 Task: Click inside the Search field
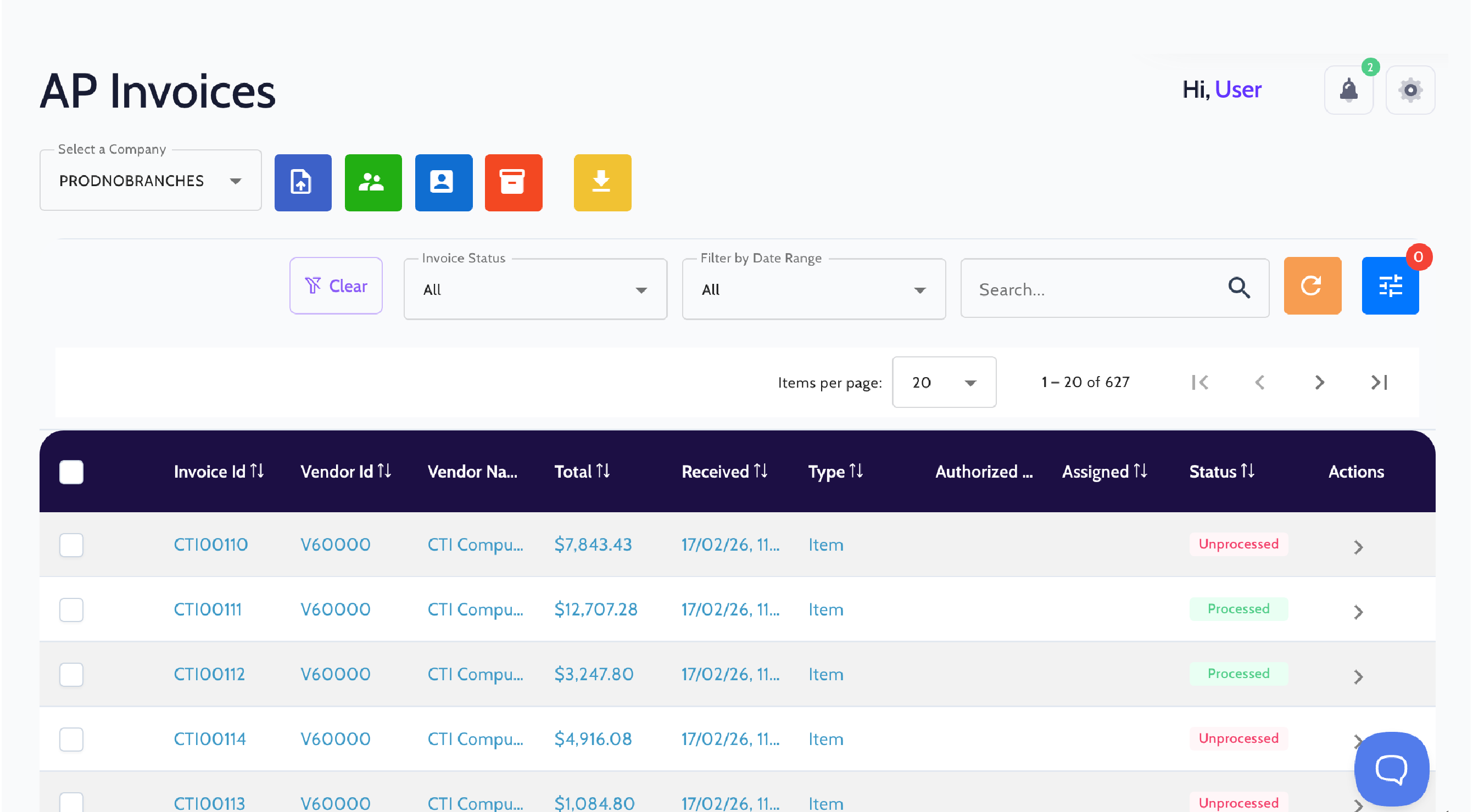tap(1098, 290)
